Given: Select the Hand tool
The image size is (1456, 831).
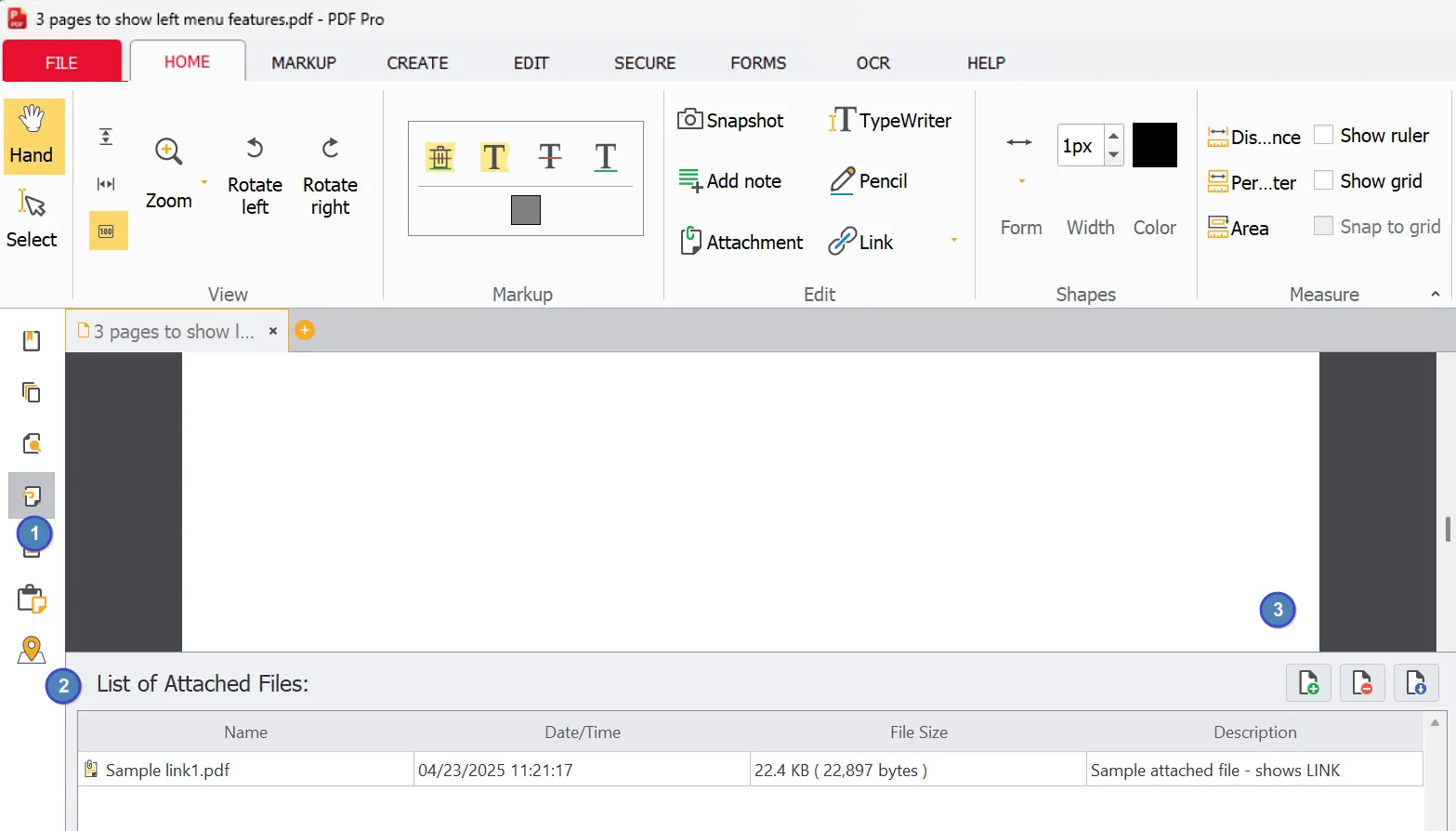Looking at the screenshot, I should (33, 136).
